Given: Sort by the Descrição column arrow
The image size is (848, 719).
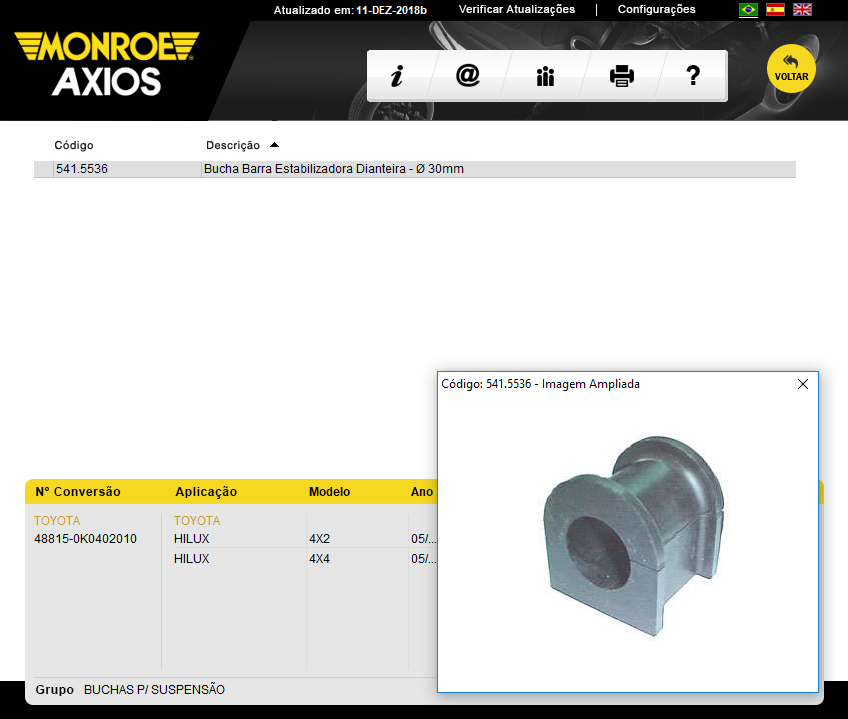Looking at the screenshot, I should [274, 145].
